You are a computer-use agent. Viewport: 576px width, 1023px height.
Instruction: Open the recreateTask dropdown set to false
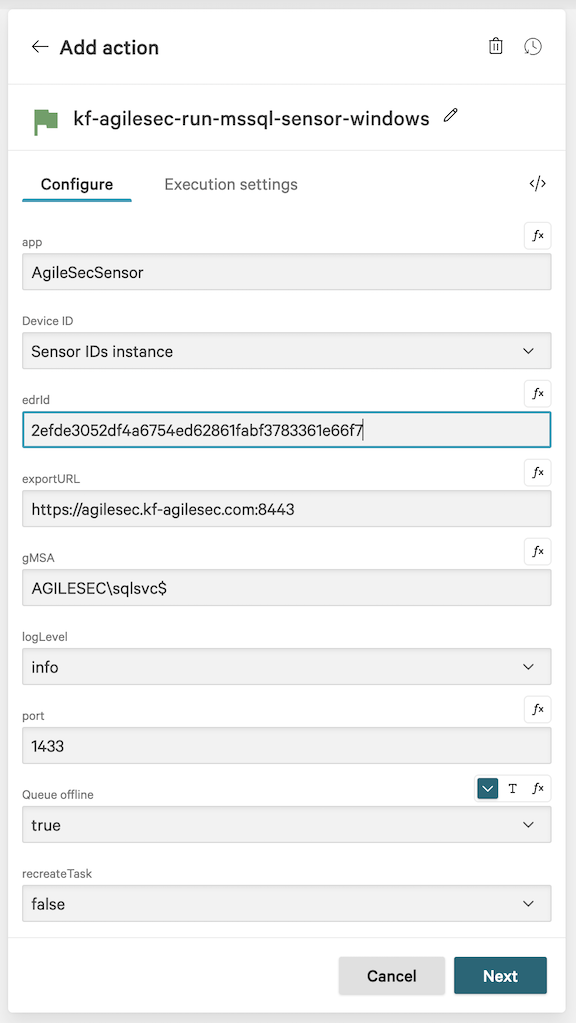pos(287,903)
